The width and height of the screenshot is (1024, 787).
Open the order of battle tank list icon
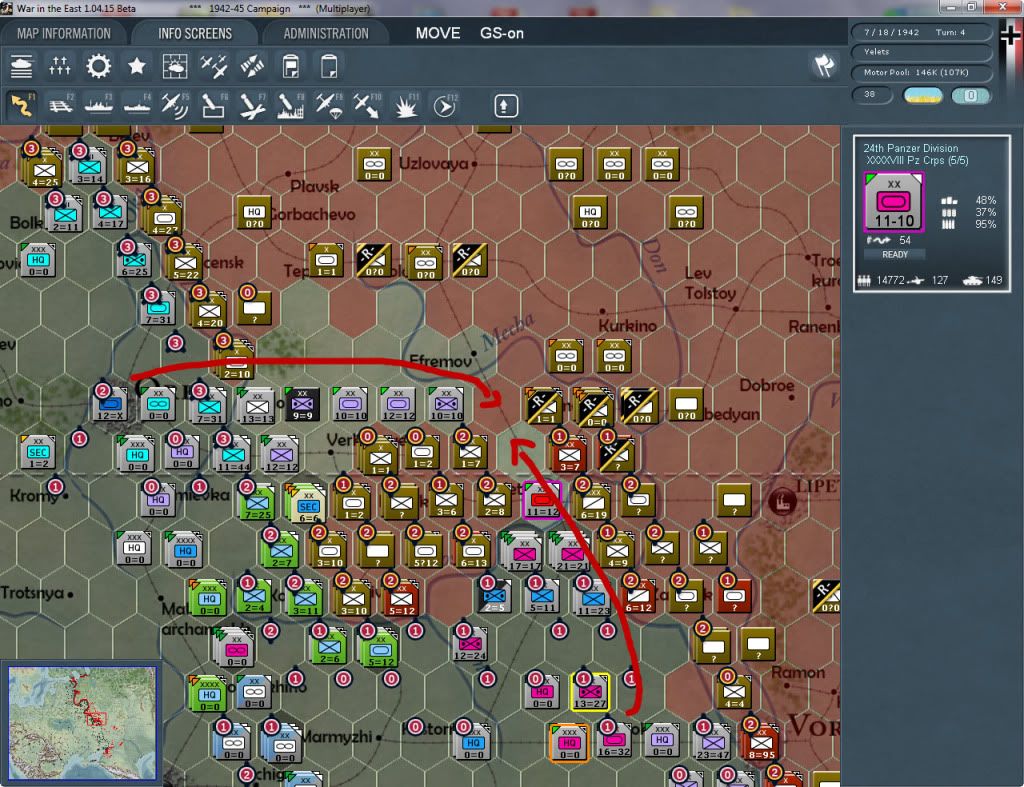22,67
